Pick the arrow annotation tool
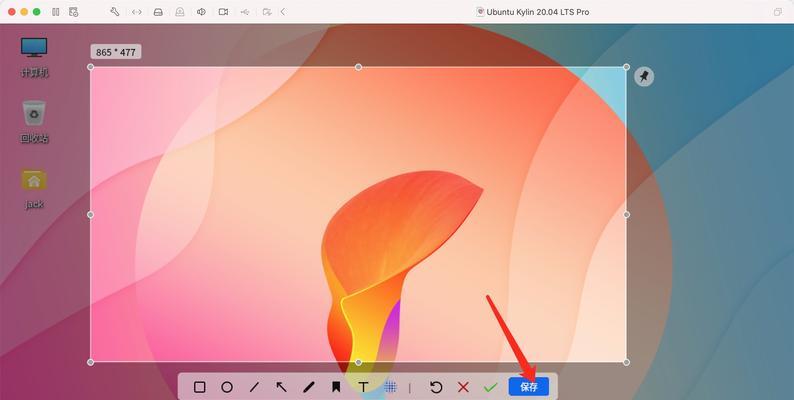 click(282, 387)
